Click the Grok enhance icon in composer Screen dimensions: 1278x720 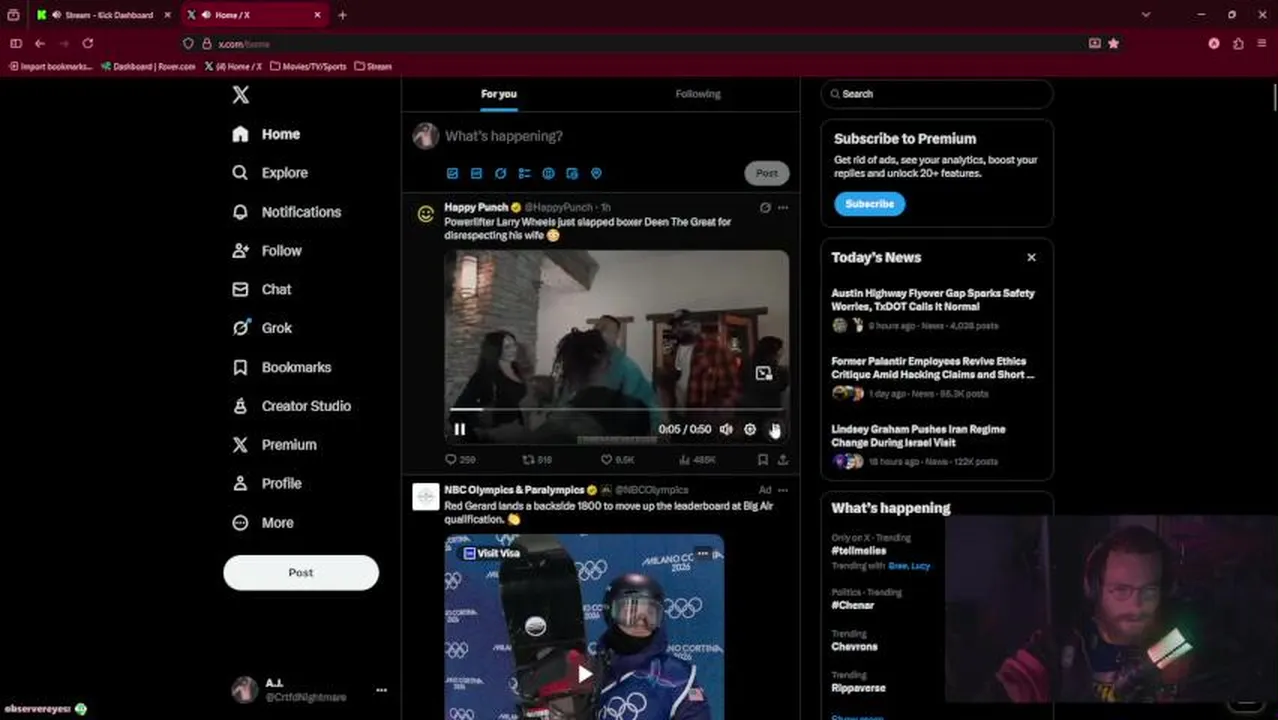click(500, 173)
